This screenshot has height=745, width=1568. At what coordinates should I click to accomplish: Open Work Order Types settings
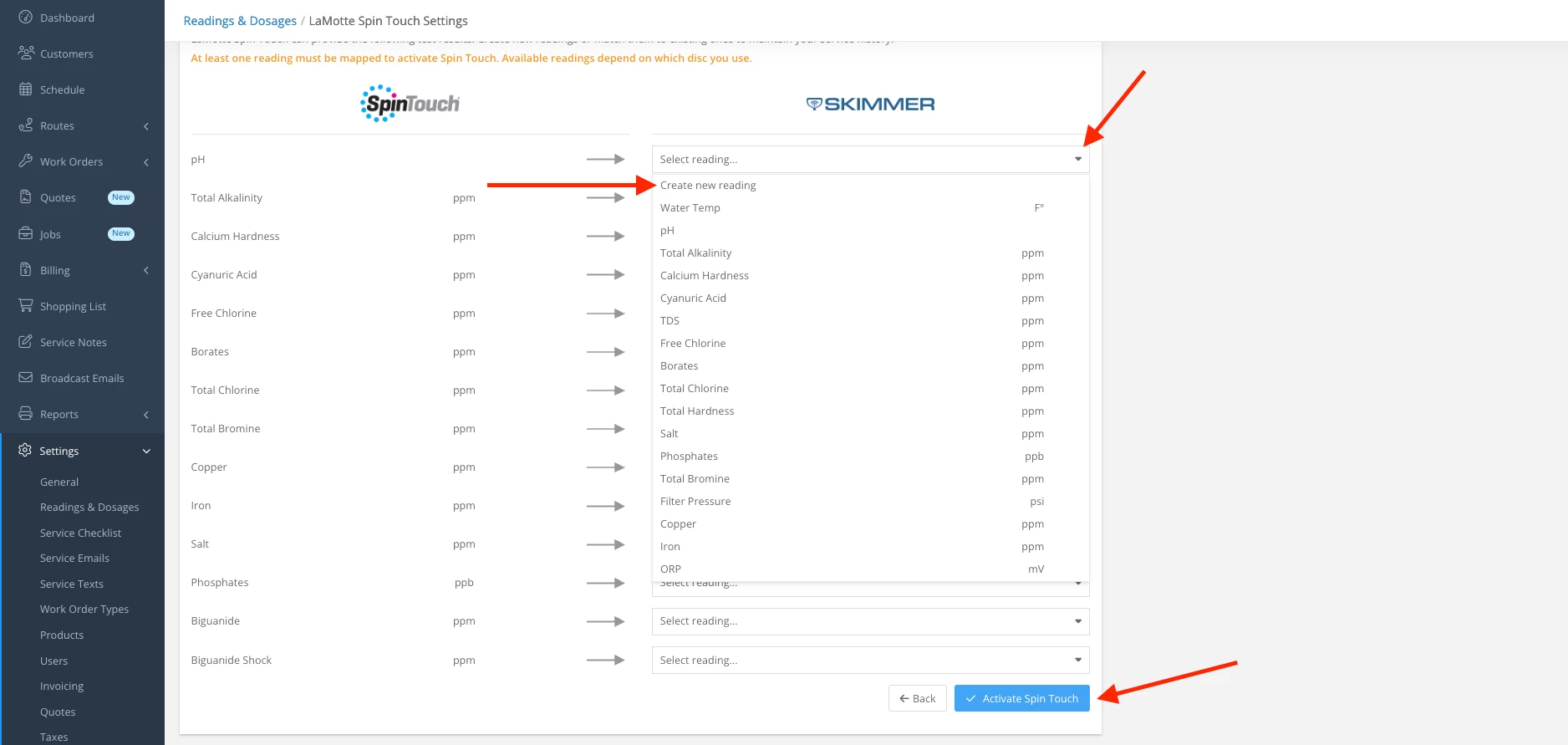[84, 610]
